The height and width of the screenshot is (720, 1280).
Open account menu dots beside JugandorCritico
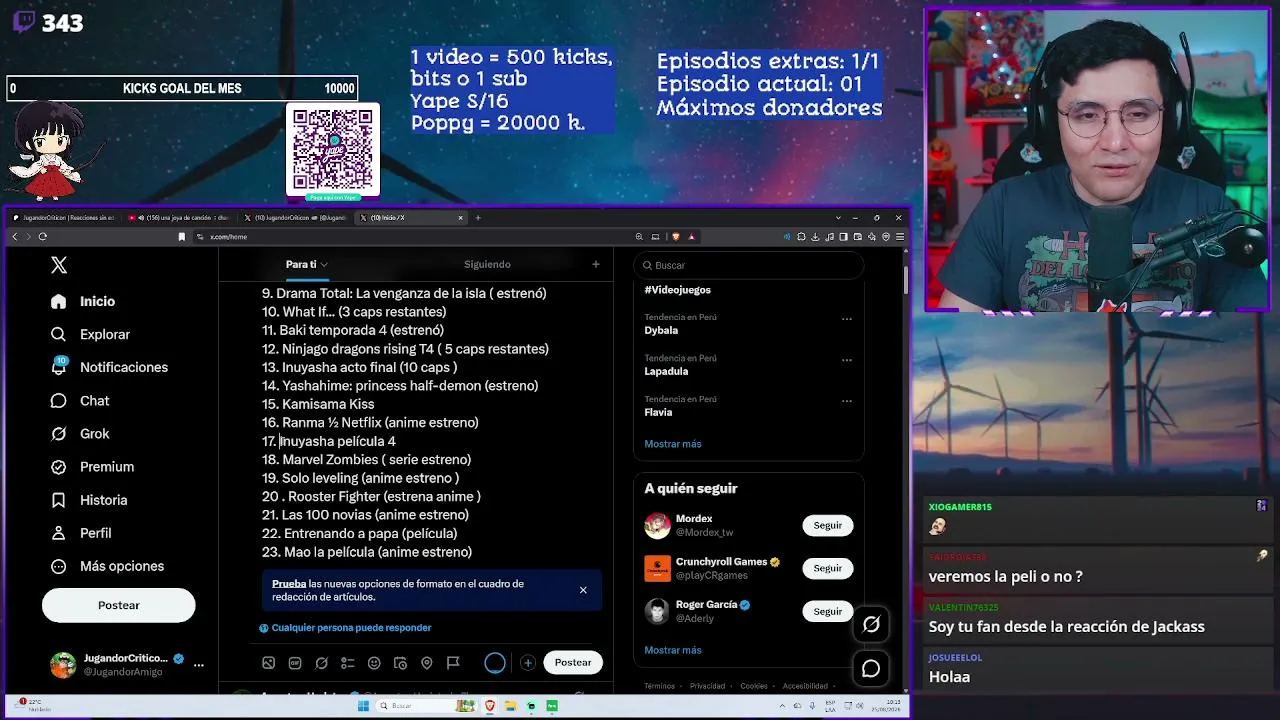click(198, 665)
